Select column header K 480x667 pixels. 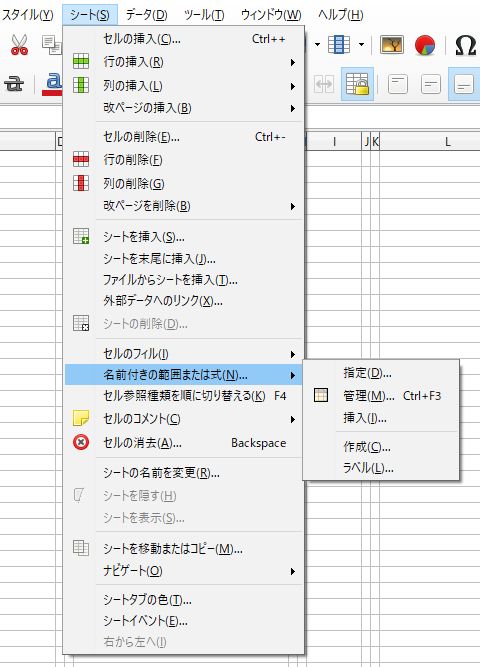tap(375, 142)
